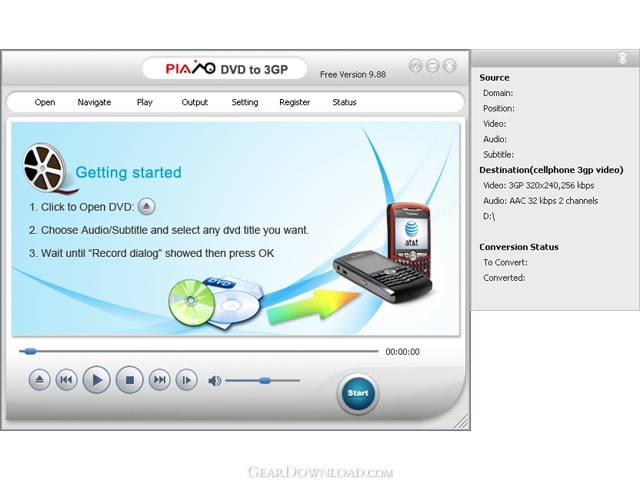The image size is (640, 480).
Task: Click the Audio: AAC 32 kbps 2 channels text
Action: pyautogui.click(x=540, y=201)
